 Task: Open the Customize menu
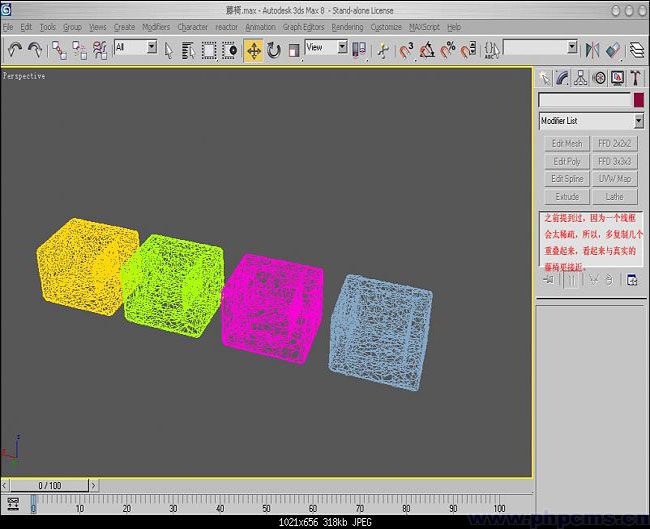pos(386,27)
